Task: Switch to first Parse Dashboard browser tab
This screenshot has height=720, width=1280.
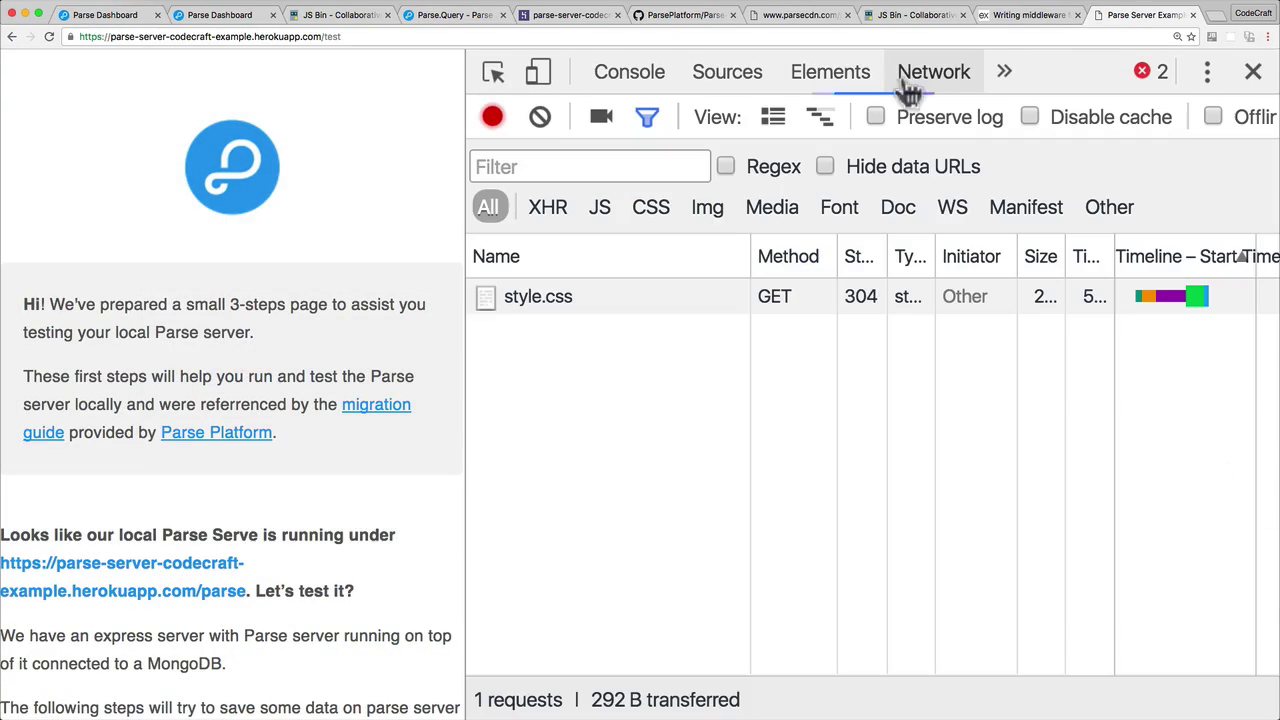Action: point(105,15)
